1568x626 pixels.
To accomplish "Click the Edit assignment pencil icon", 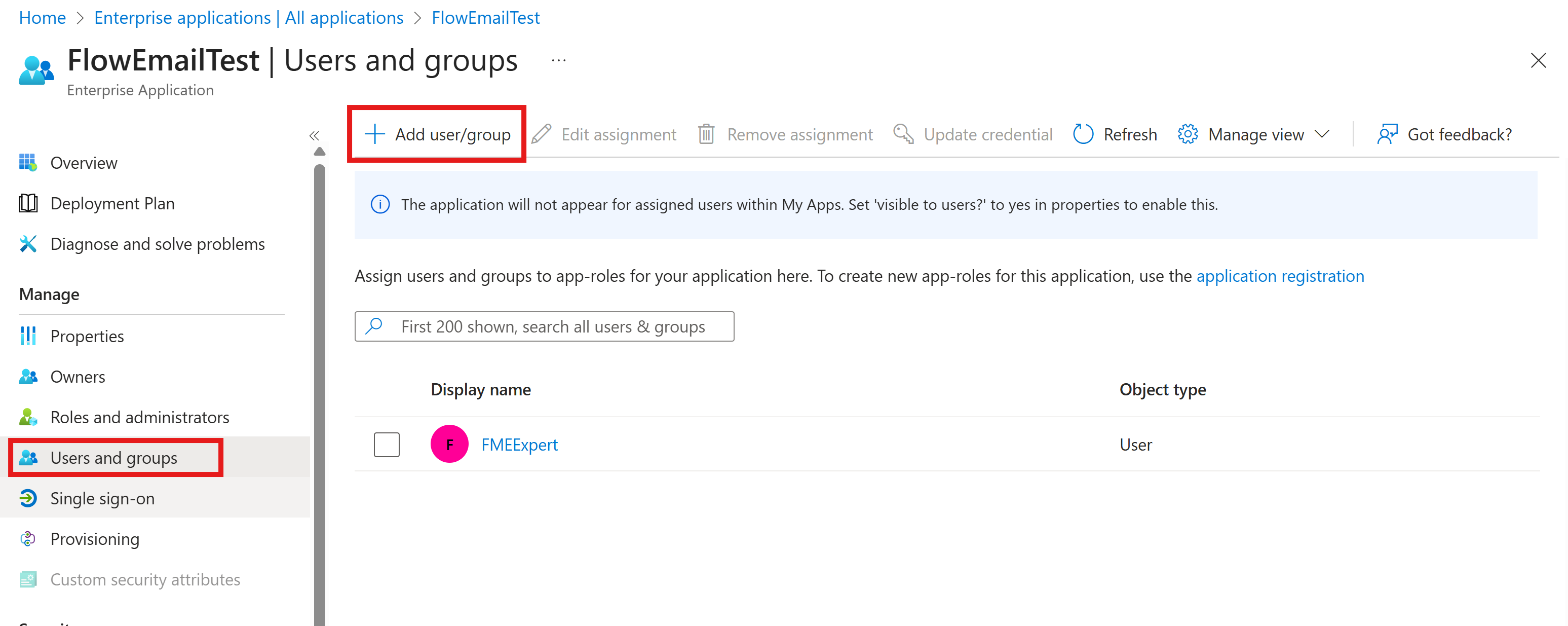I will 542,134.
